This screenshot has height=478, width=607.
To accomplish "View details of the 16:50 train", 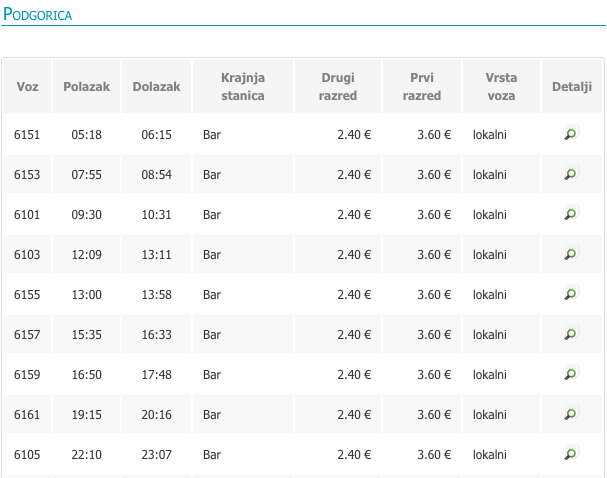I will click(x=571, y=373).
